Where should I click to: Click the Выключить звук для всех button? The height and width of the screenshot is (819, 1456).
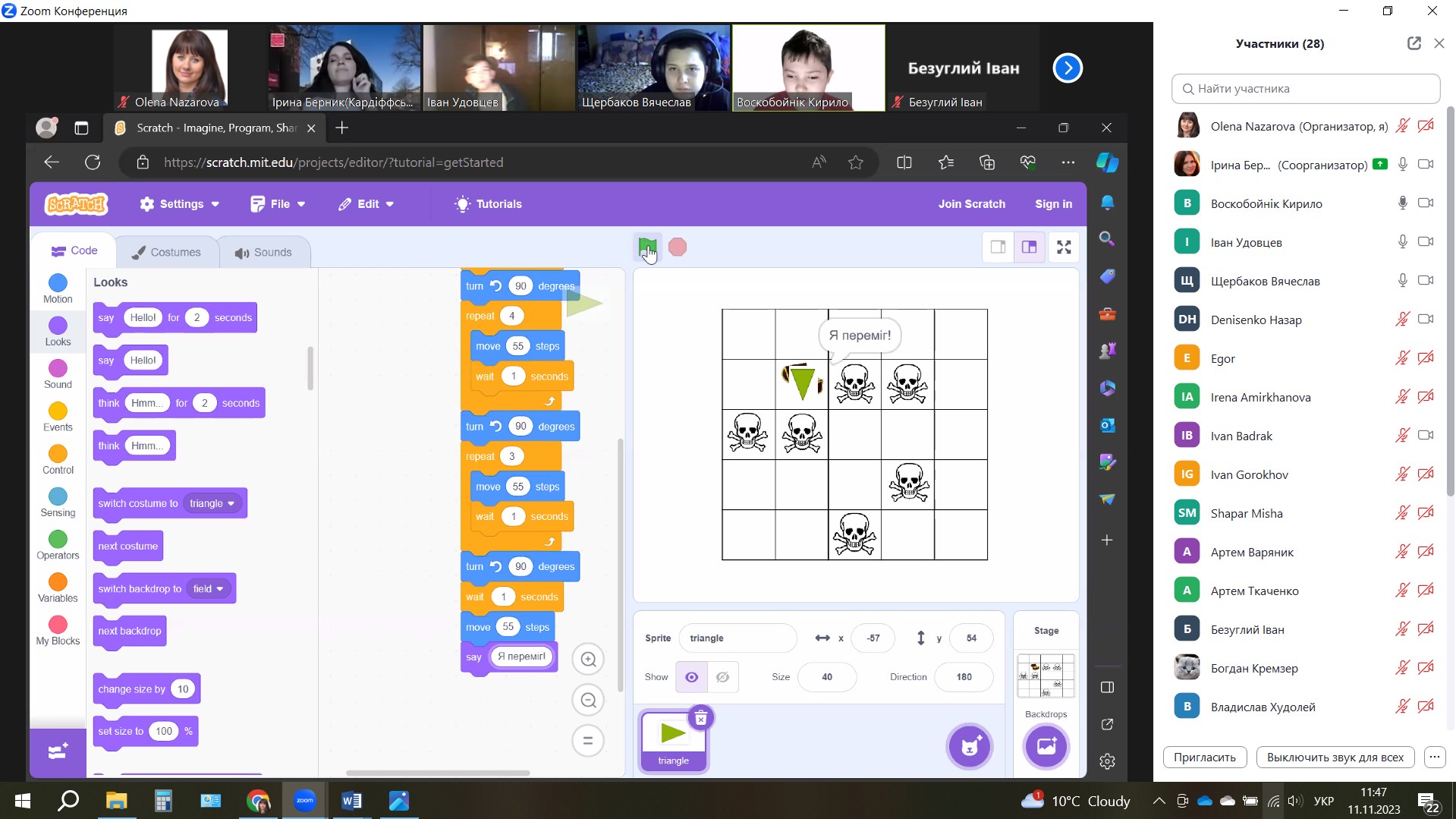tap(1335, 757)
